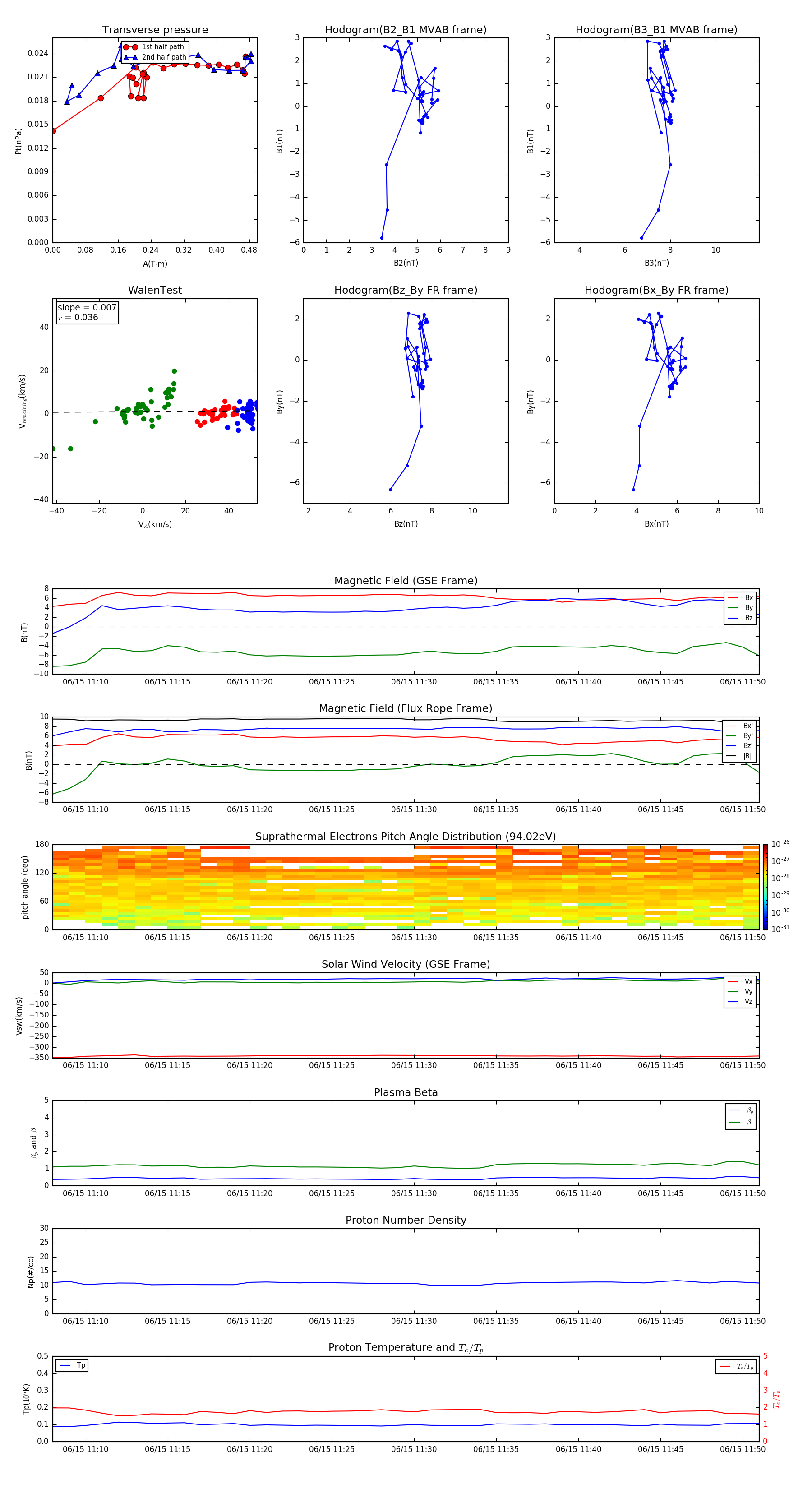Select 'Vz' in the velocity legend
Screen dimensions: 812x1489
[x=741, y=1001]
